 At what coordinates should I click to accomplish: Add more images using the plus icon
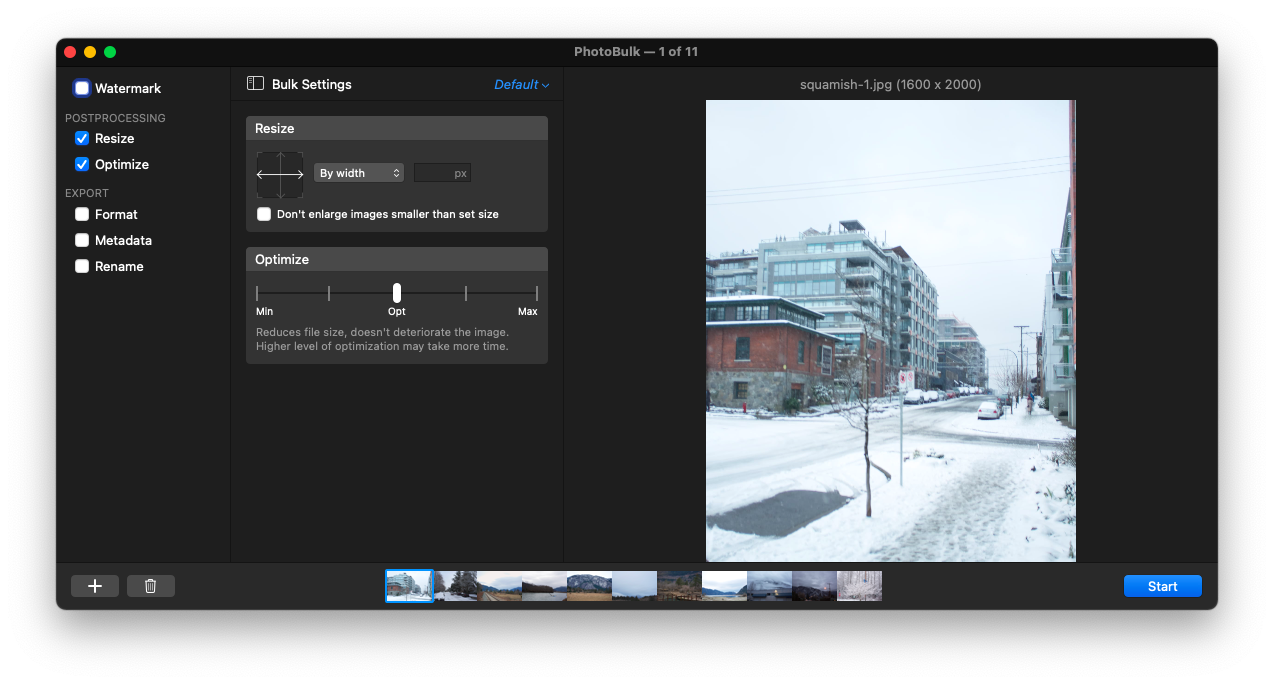click(94, 585)
